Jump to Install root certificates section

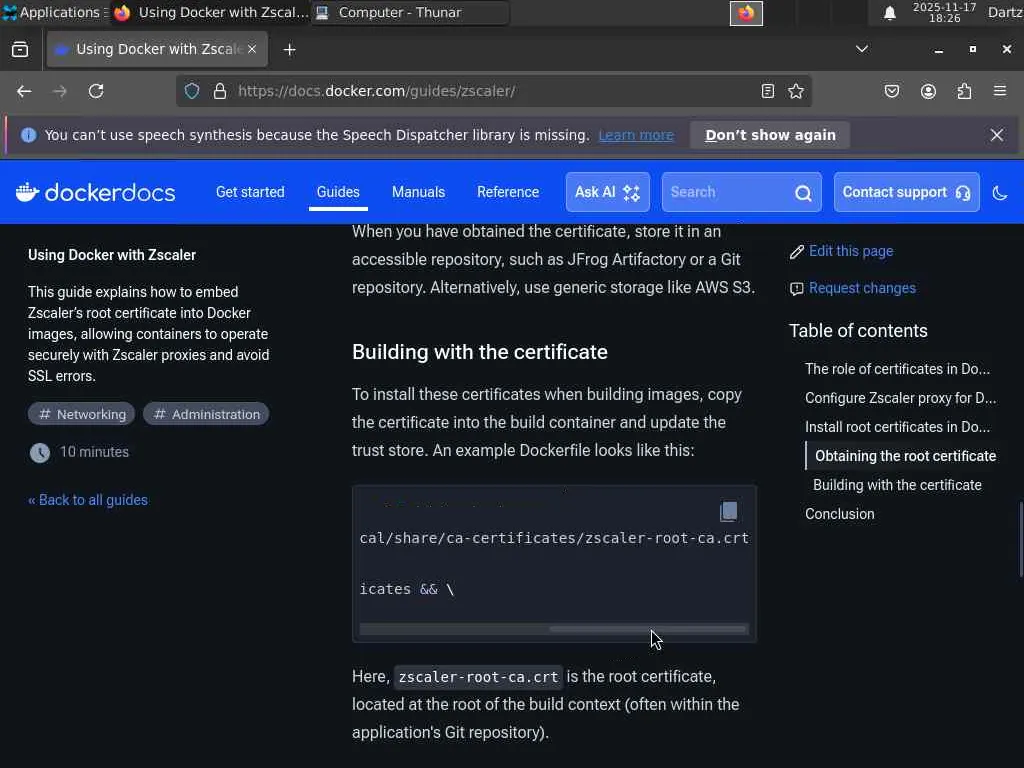[x=897, y=427]
